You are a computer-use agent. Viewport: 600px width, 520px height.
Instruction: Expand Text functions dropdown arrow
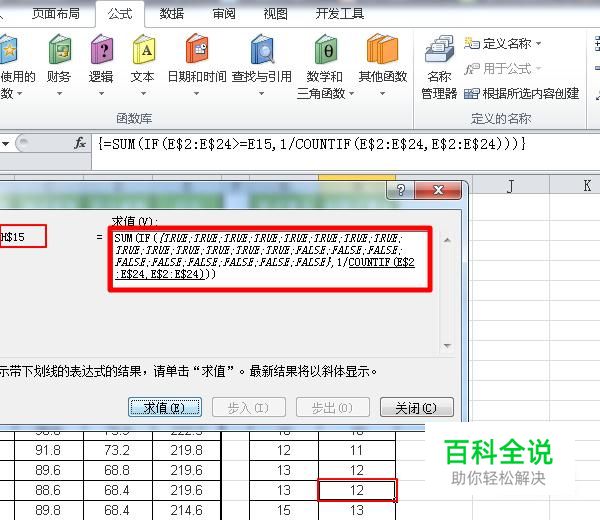pos(143,93)
